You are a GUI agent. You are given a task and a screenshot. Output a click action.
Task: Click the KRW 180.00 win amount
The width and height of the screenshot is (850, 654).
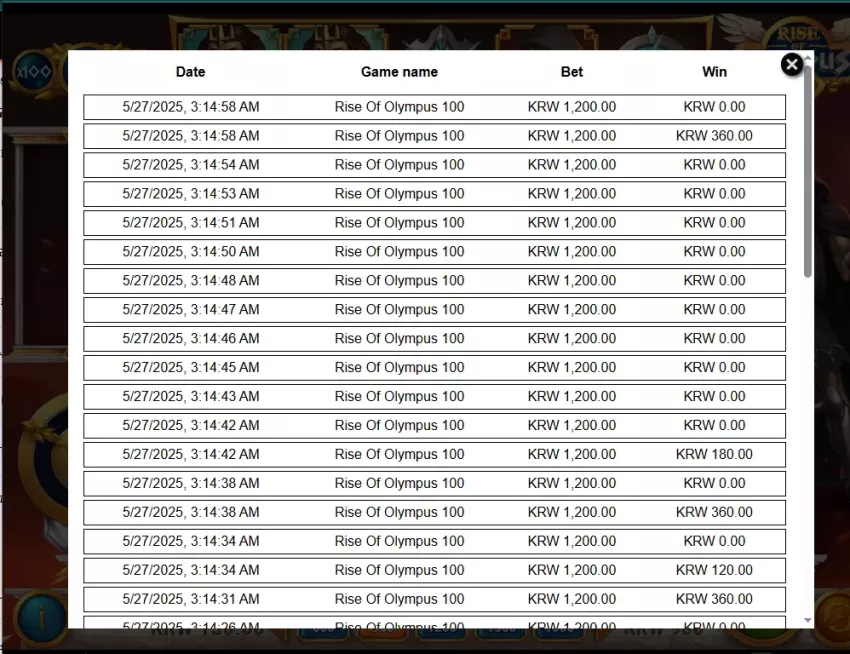point(714,454)
